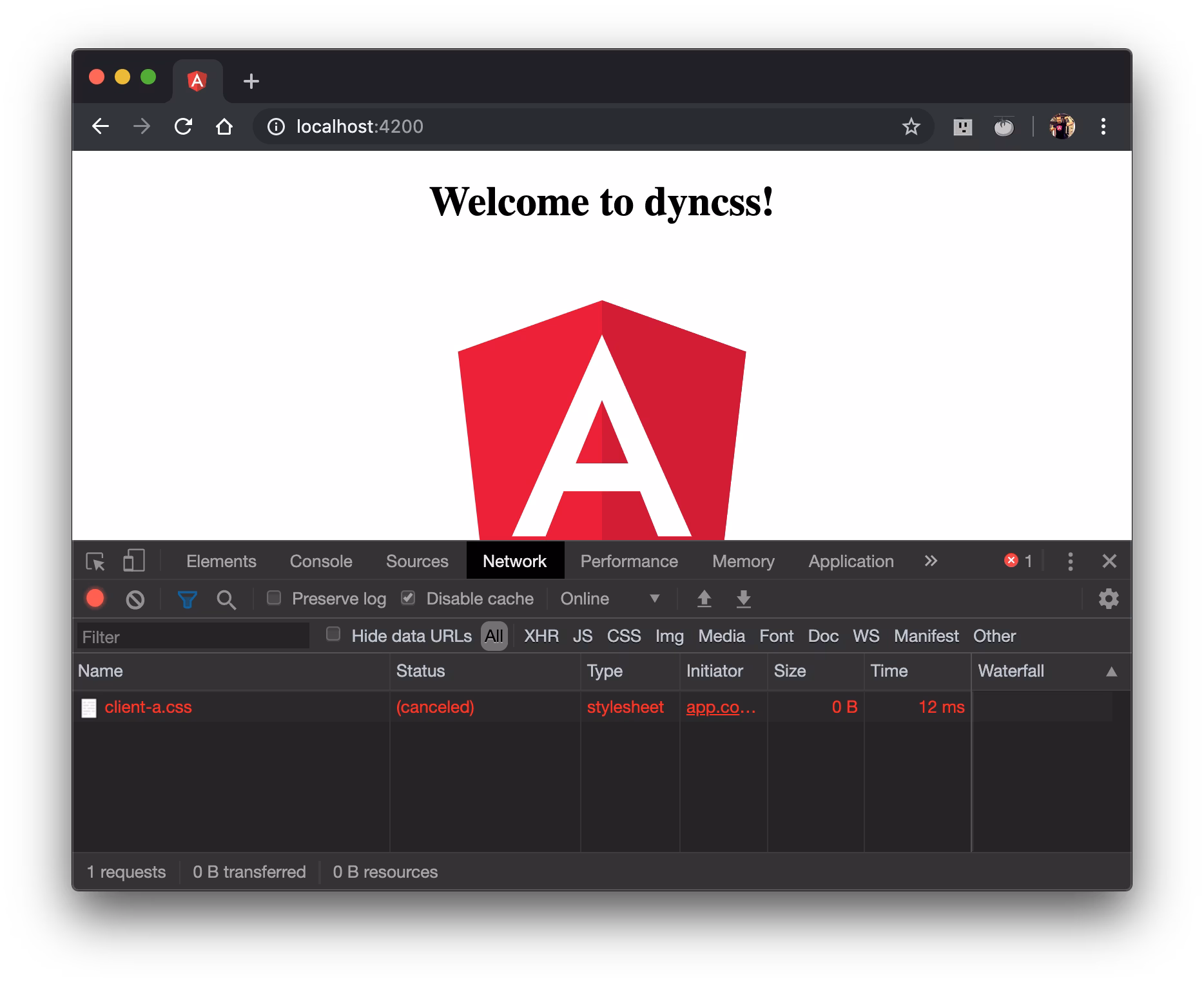Open the app.co… initiator link
Viewport: 1204px width, 986px height.
click(721, 707)
